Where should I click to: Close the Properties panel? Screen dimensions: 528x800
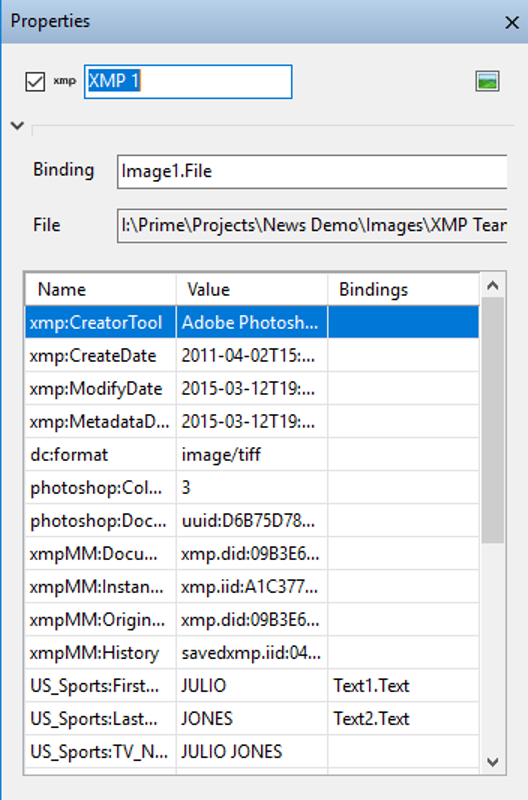coord(512,22)
